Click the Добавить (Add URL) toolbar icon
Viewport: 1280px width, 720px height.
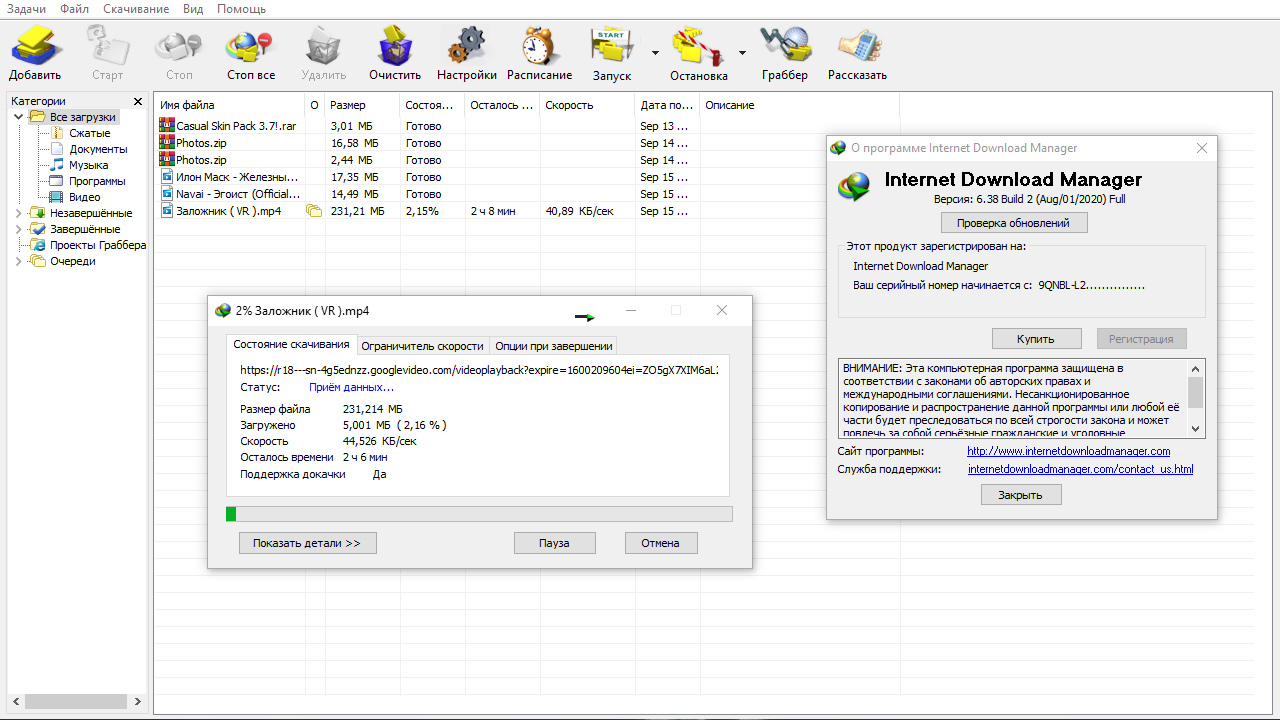point(36,46)
